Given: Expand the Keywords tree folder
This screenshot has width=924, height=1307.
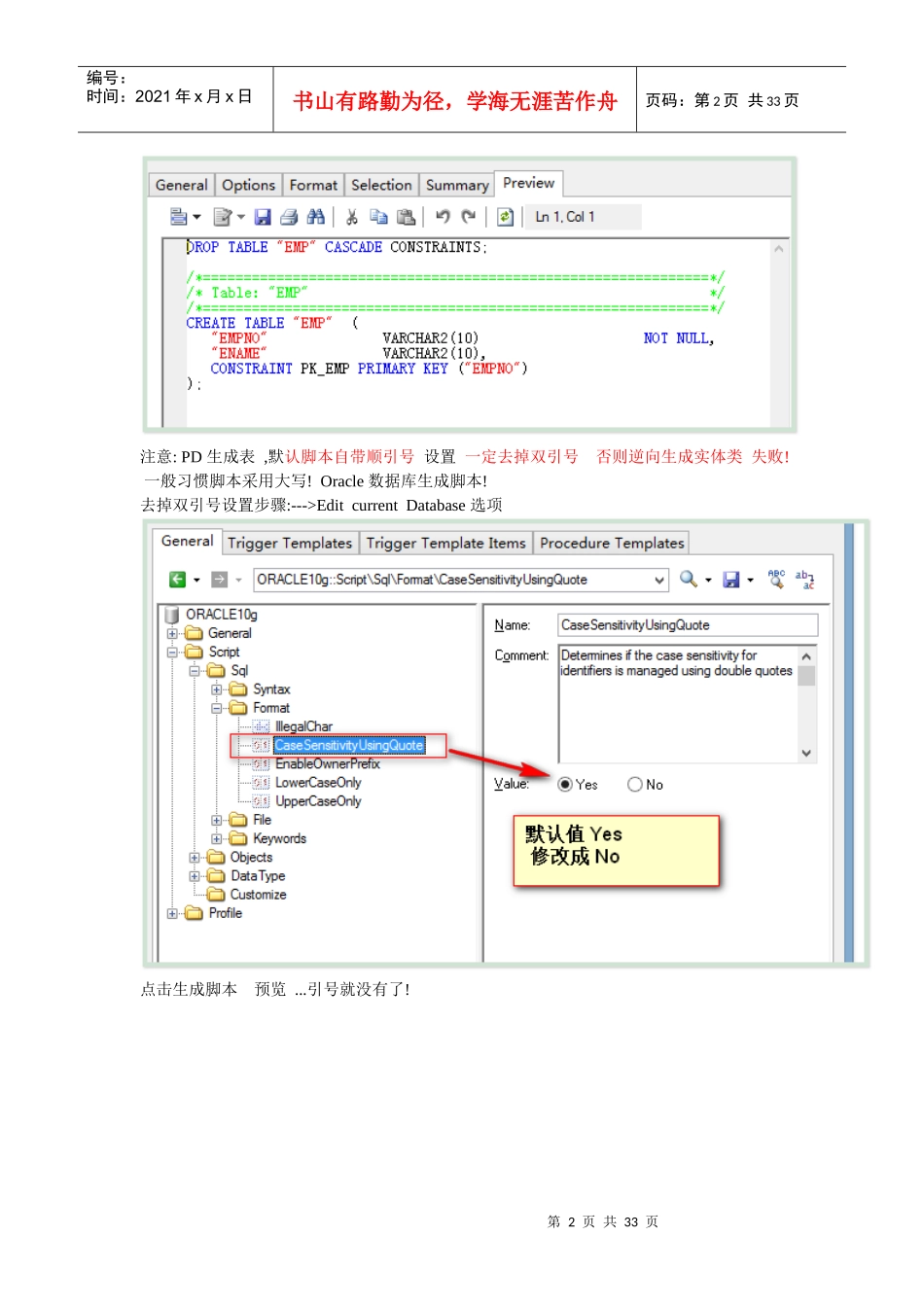Looking at the screenshot, I should pos(217,838).
